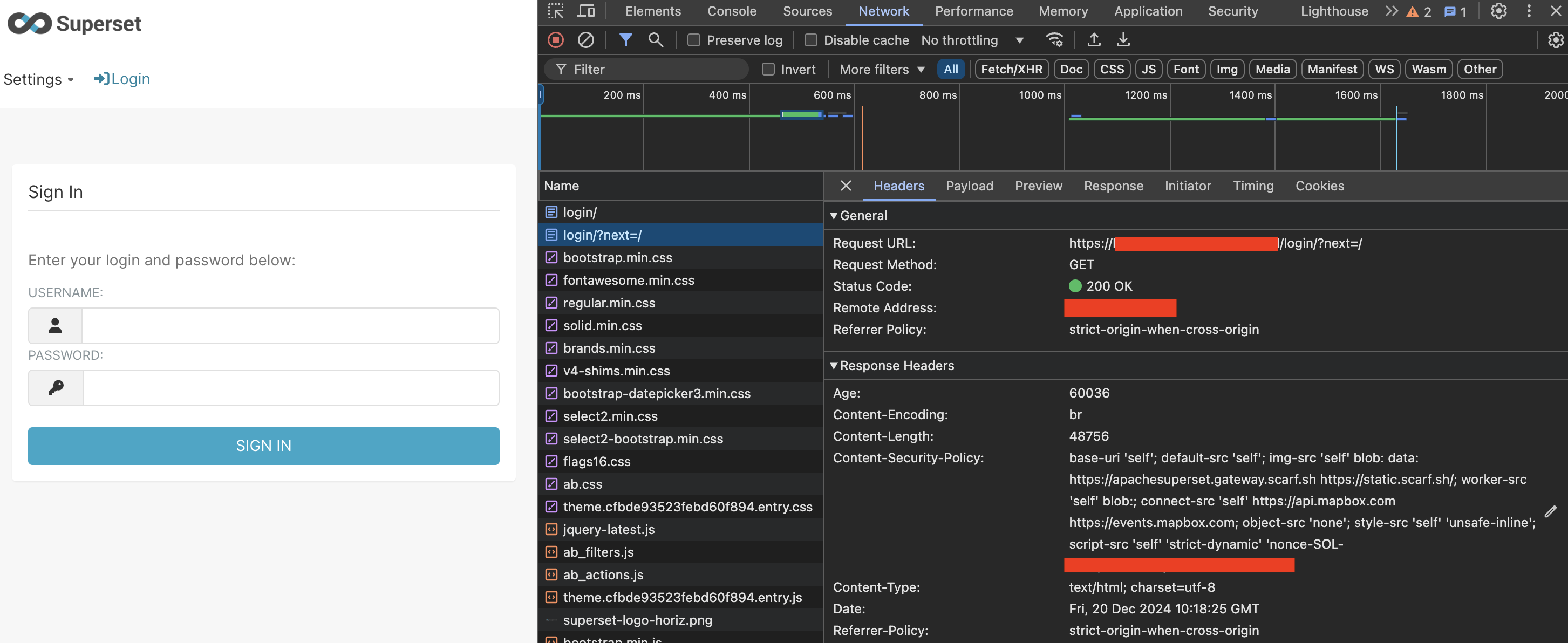Filter requests by Fetch/XHR

click(x=1011, y=70)
